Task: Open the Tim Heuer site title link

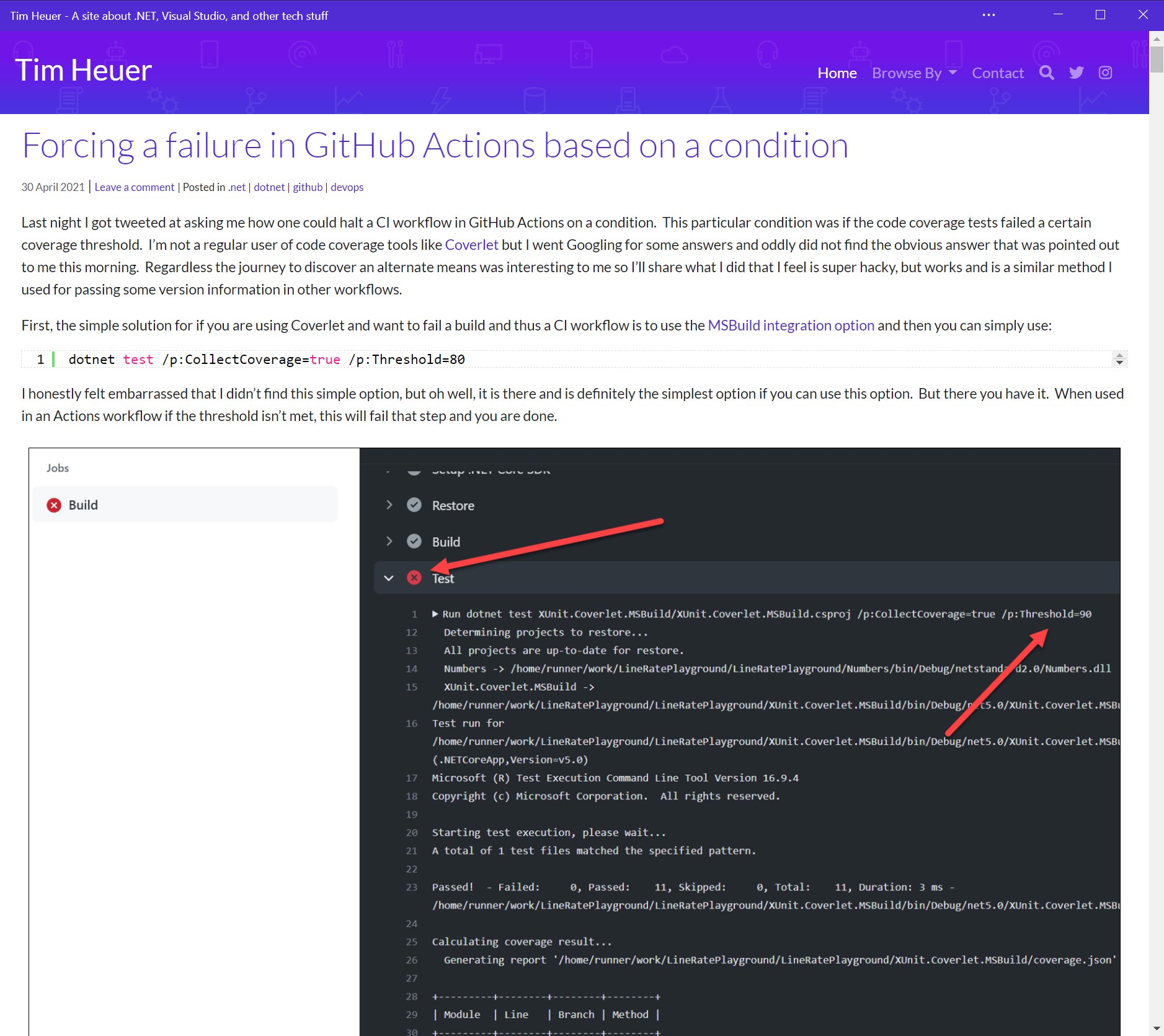Action: click(x=84, y=70)
